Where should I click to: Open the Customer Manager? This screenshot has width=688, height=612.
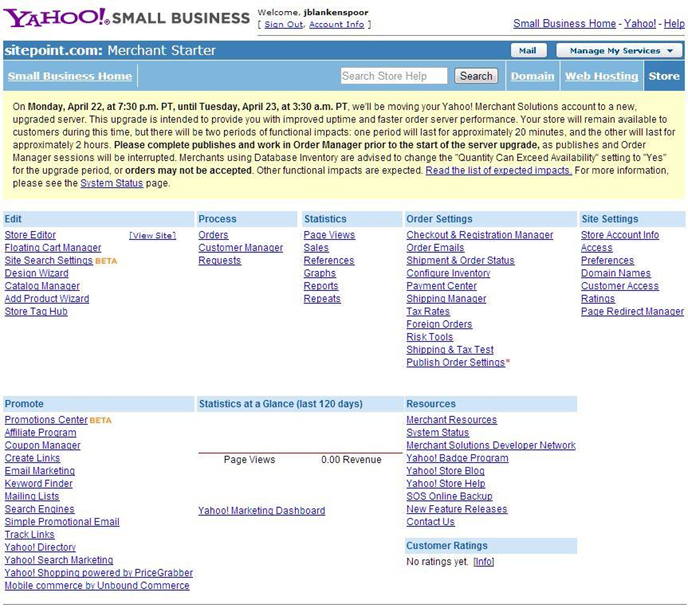pyautogui.click(x=240, y=247)
